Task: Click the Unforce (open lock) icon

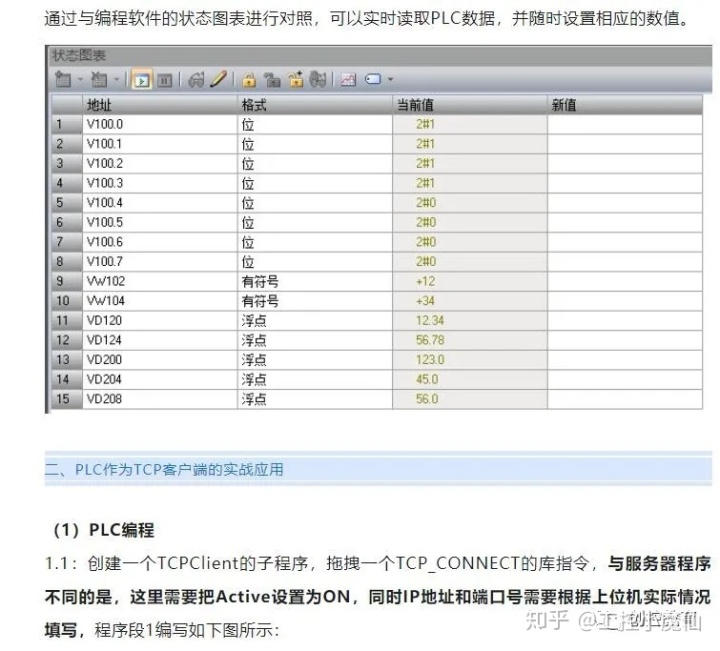Action: coord(272,80)
